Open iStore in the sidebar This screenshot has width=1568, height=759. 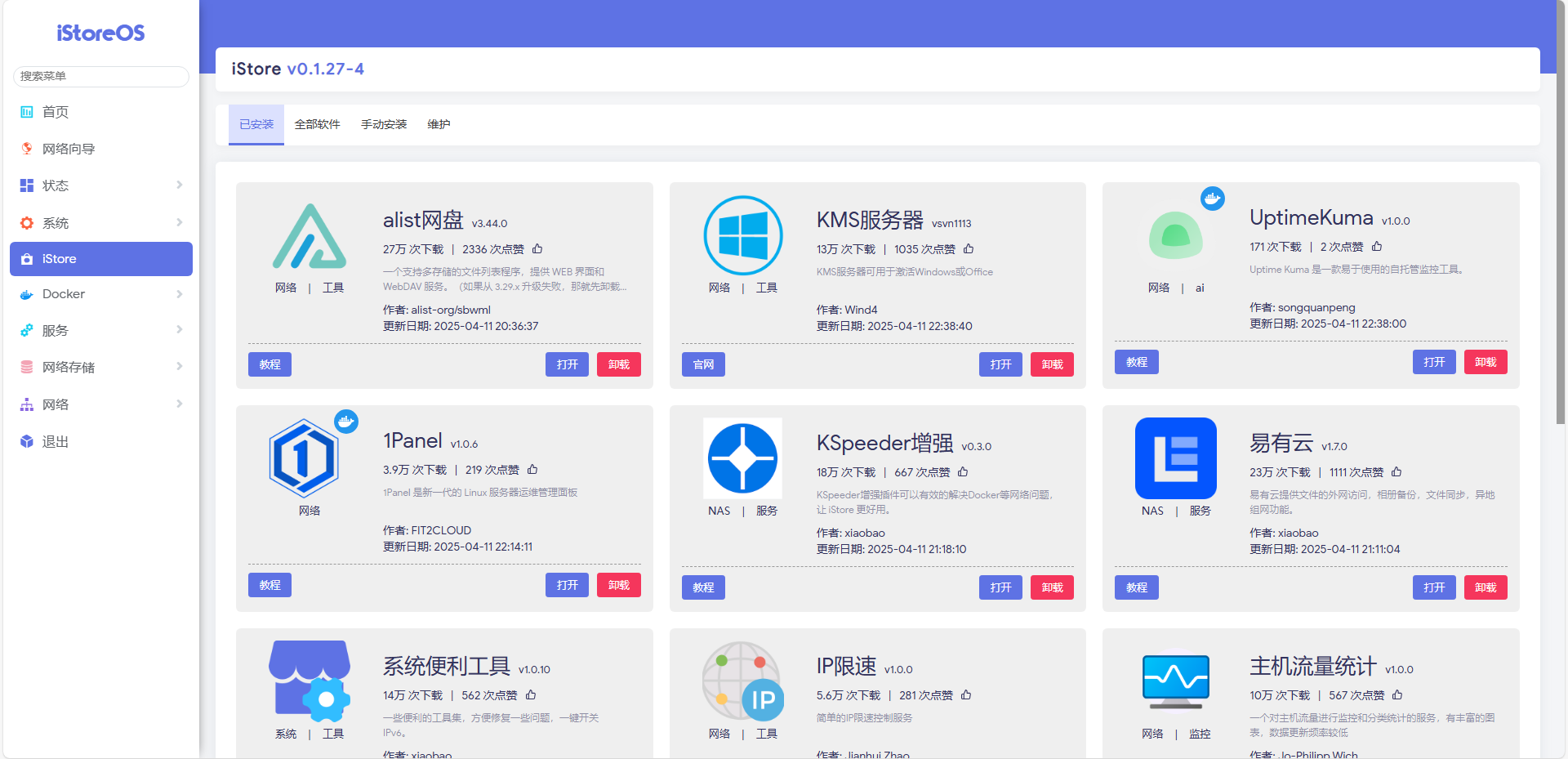(x=101, y=259)
